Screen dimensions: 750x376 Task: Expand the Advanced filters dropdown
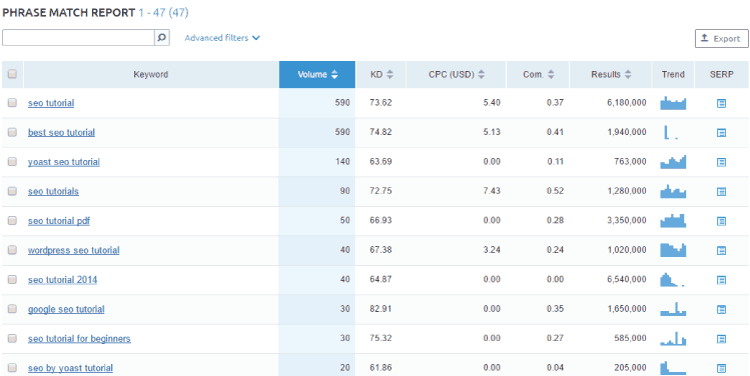point(222,38)
